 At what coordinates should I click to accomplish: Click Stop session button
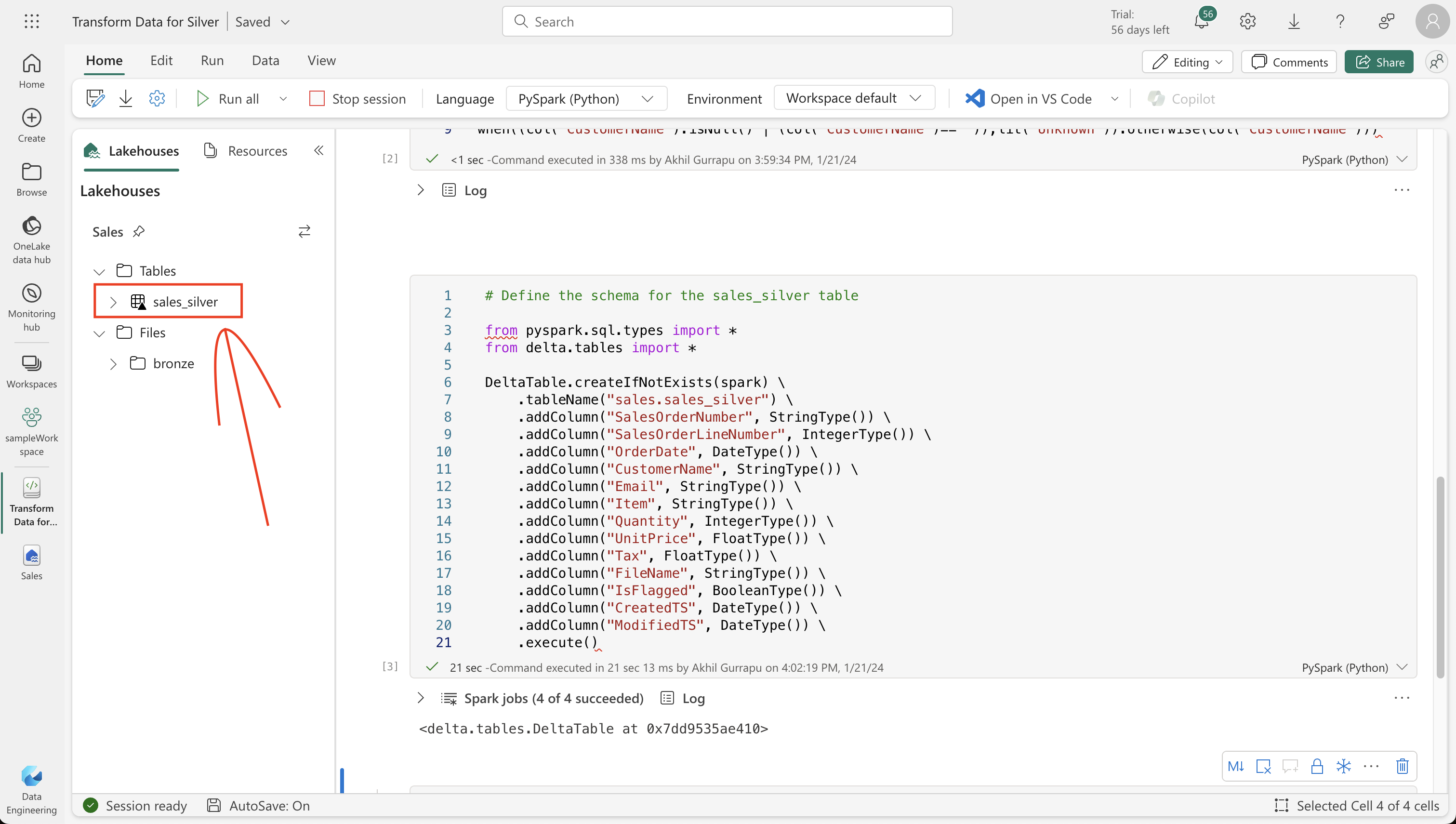(357, 99)
